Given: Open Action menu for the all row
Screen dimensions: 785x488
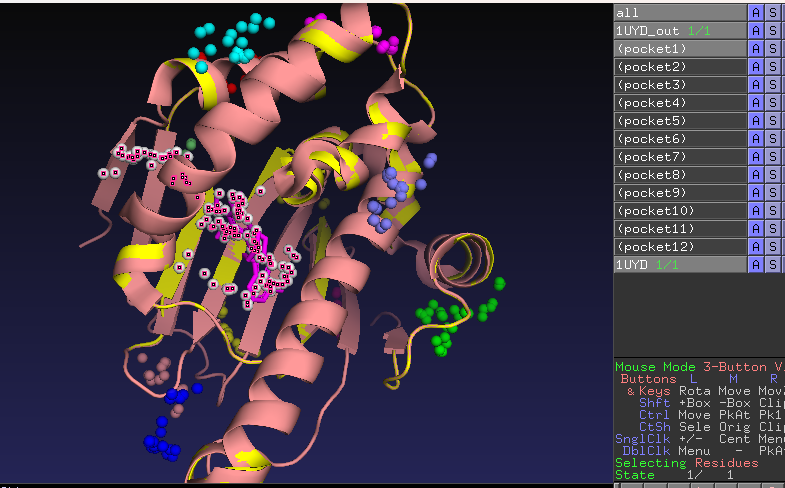Looking at the screenshot, I should pos(757,12).
